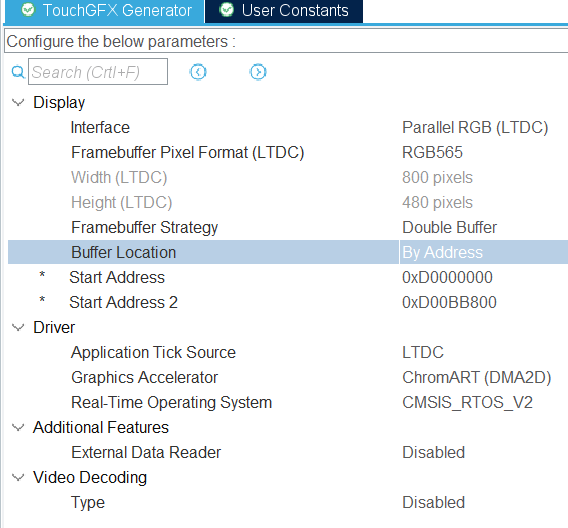Go to previous search result arrow
This screenshot has width=568, height=528.
pyautogui.click(x=198, y=72)
